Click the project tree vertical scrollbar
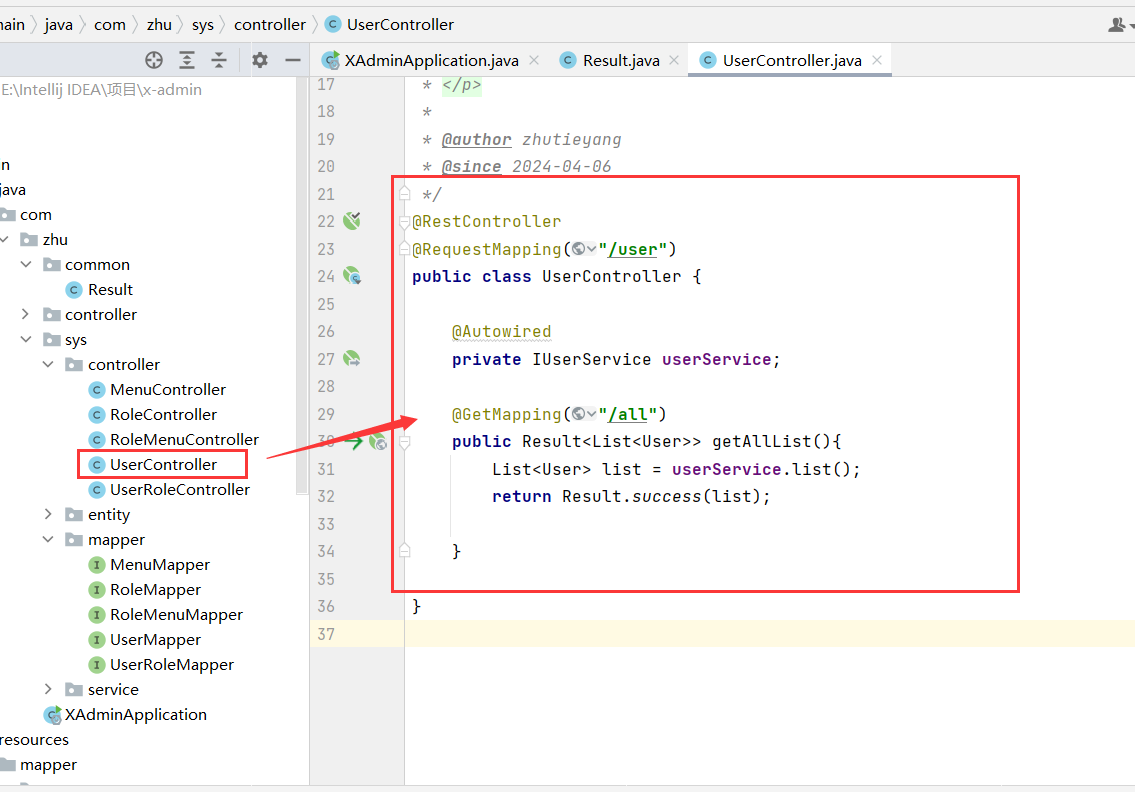Screen dimensions: 1135x792 (x=303, y=286)
